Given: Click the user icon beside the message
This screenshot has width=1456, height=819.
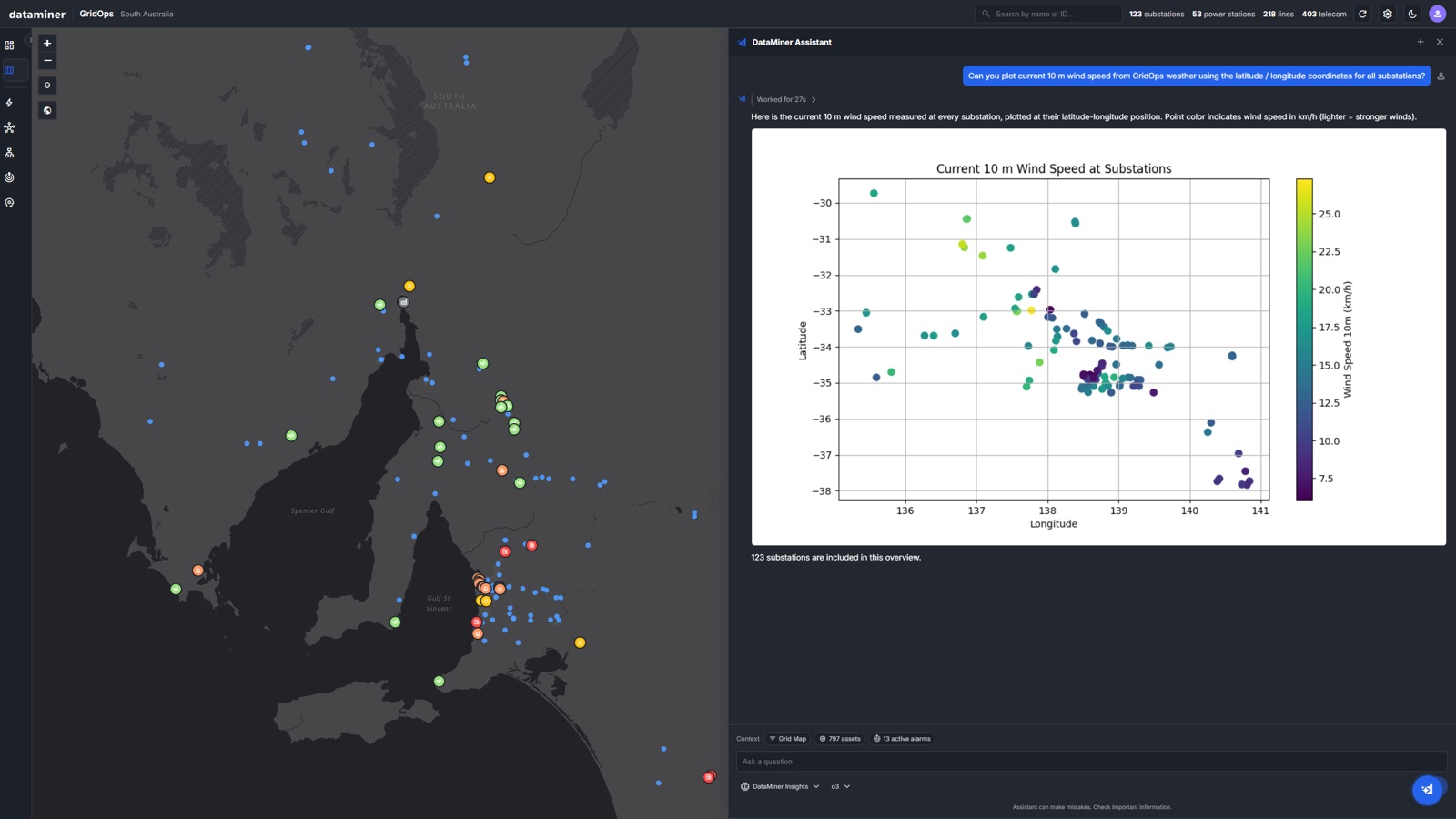Looking at the screenshot, I should [1441, 76].
